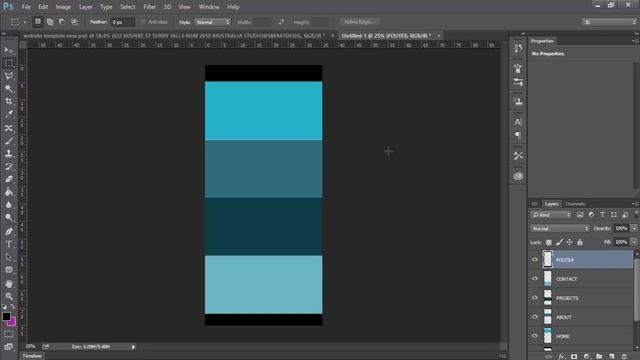Change screen mode icon in toolbox

pyautogui.click(x=9, y=347)
